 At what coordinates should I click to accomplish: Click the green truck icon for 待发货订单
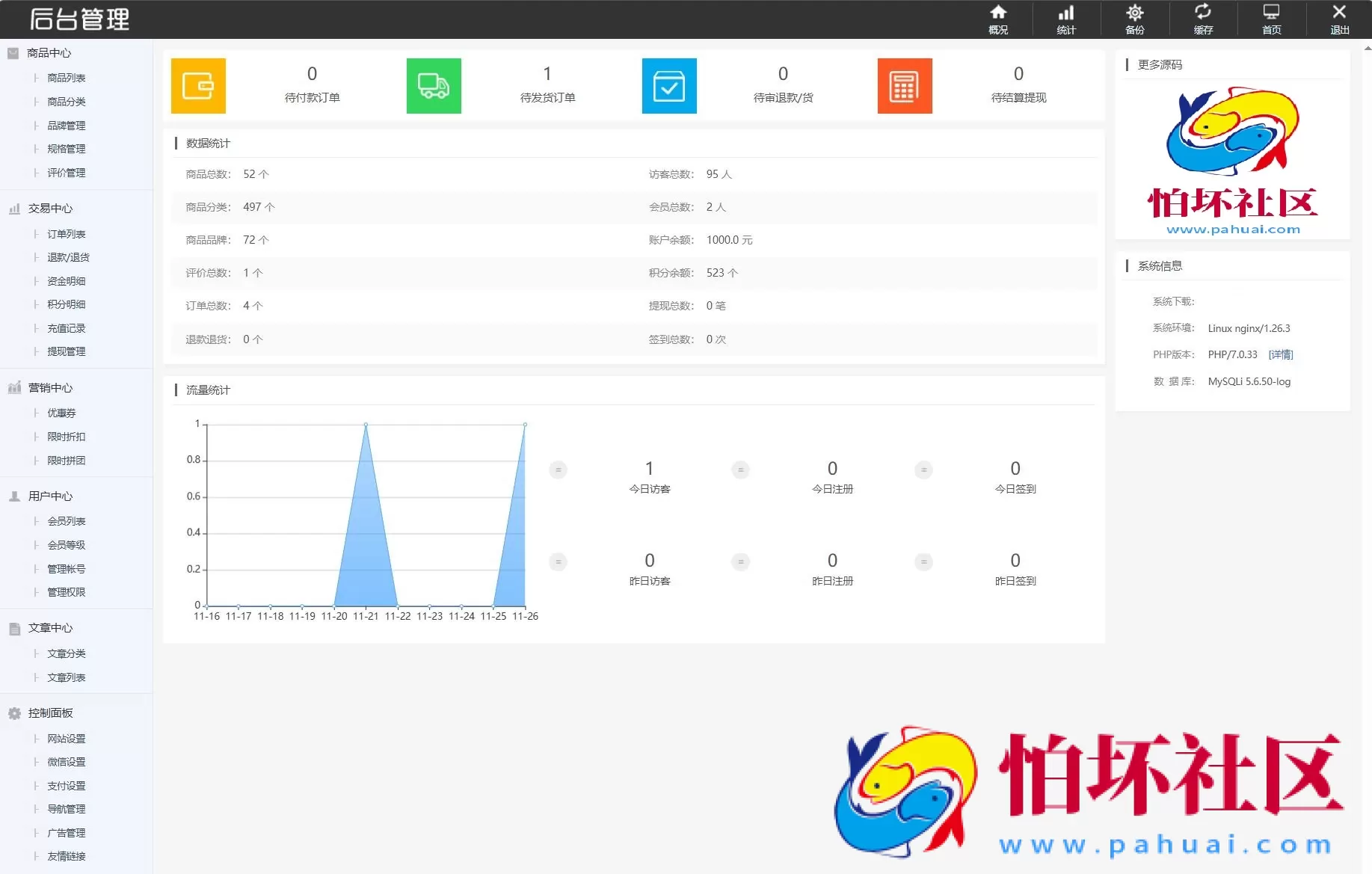(x=433, y=85)
